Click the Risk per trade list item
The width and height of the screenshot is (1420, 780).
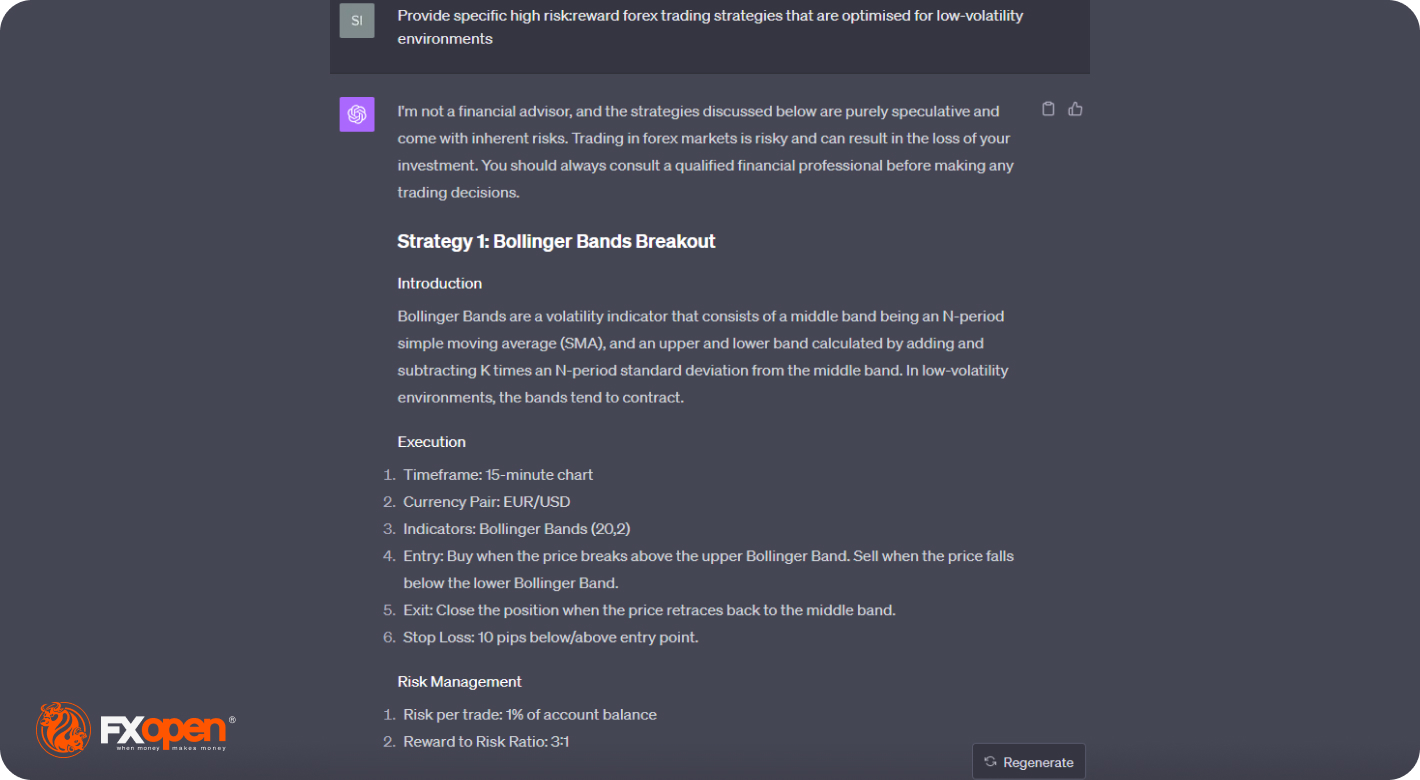(x=529, y=715)
